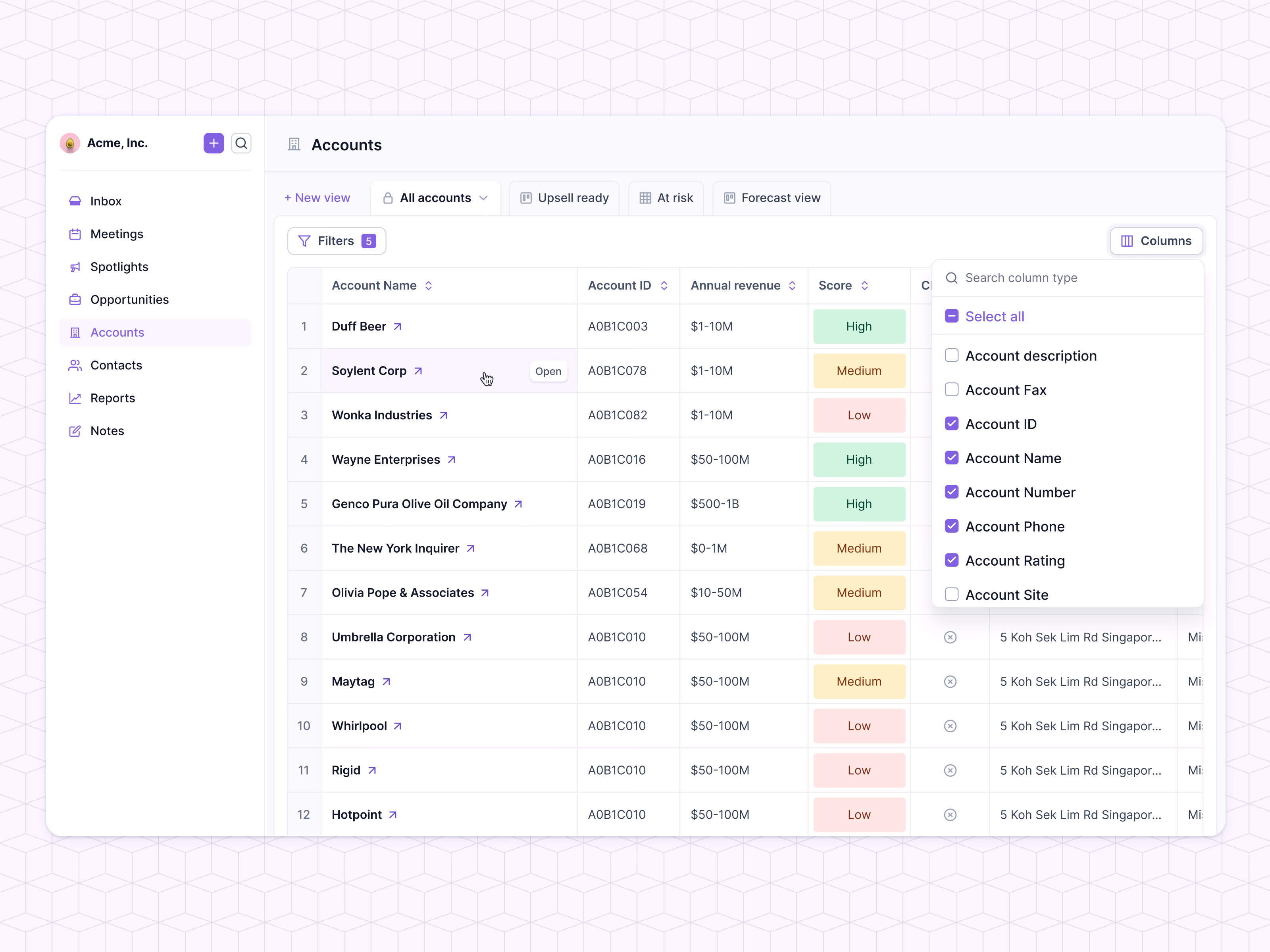Uncheck the Account ID column

point(951,424)
